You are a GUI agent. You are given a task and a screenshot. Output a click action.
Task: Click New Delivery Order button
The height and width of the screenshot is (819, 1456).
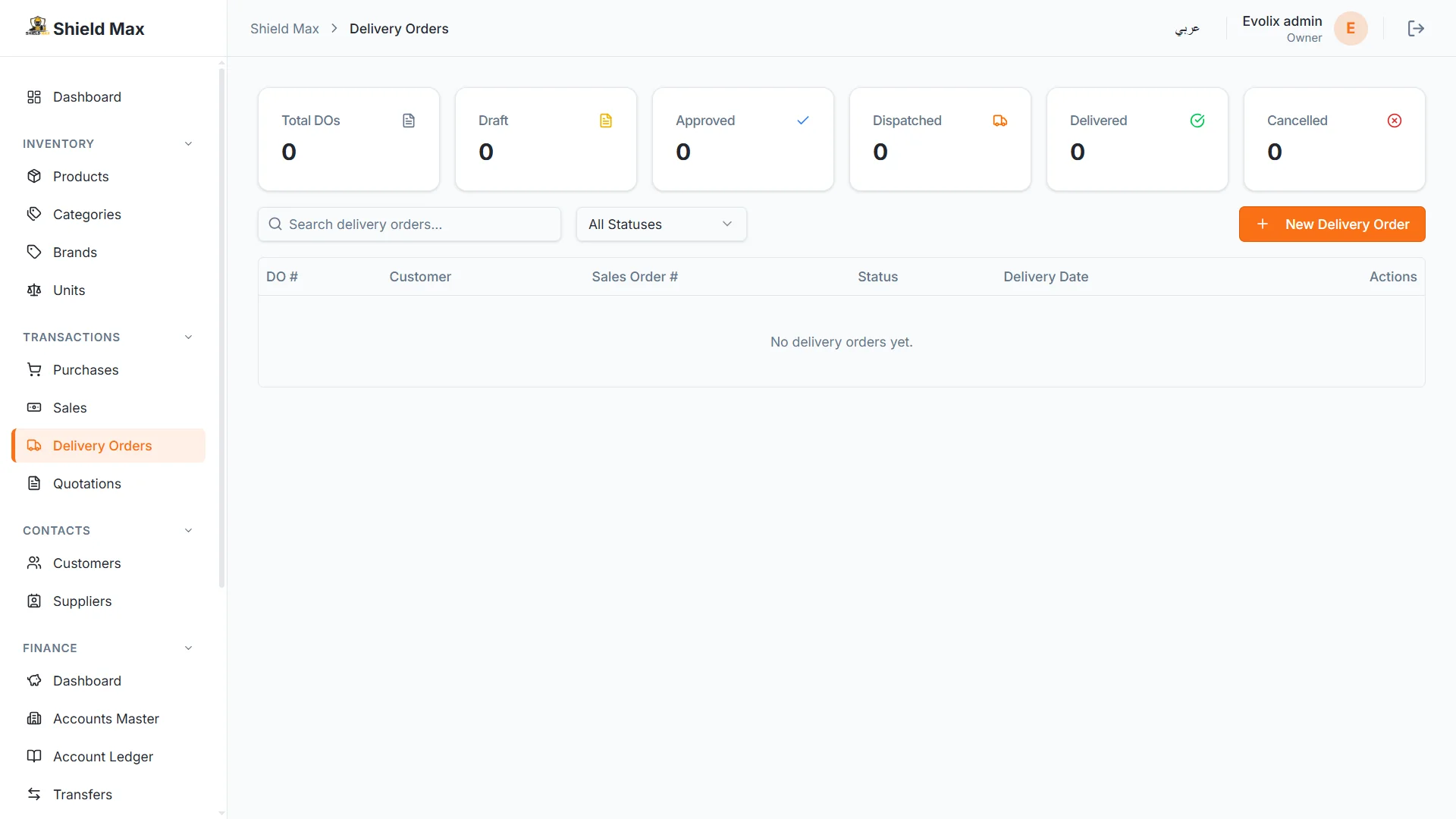[x=1332, y=224]
